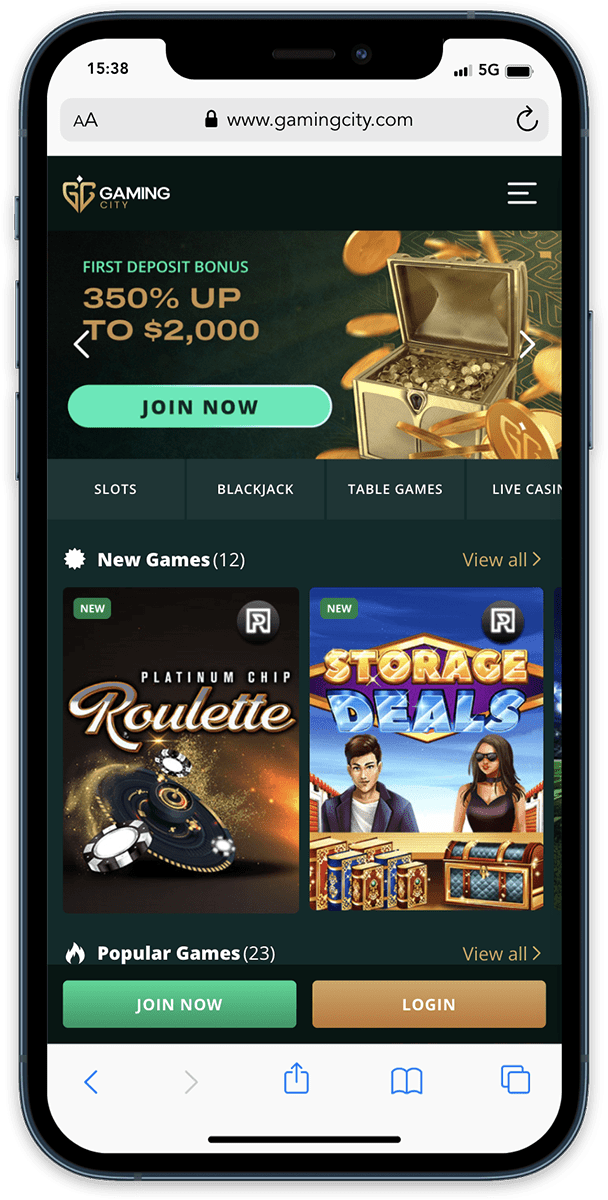Select the Blackjack category tab
608x1200 pixels.
pos(256,489)
